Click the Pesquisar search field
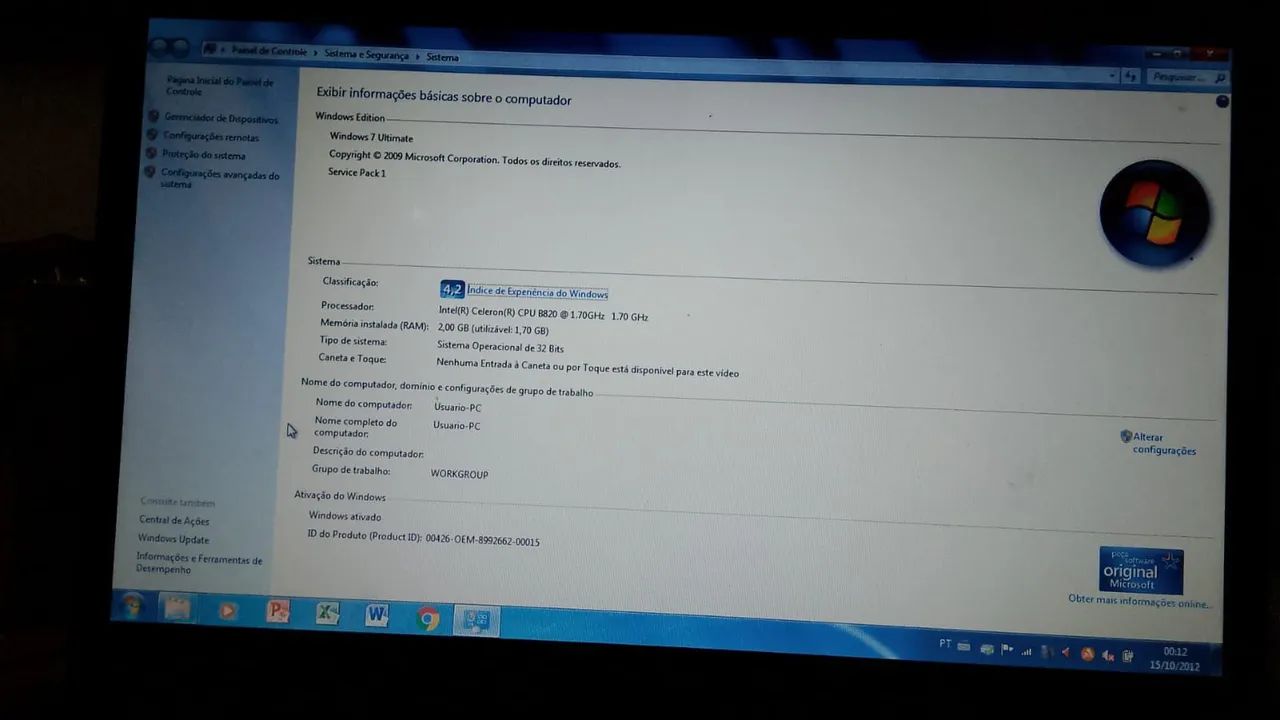 click(1187, 77)
